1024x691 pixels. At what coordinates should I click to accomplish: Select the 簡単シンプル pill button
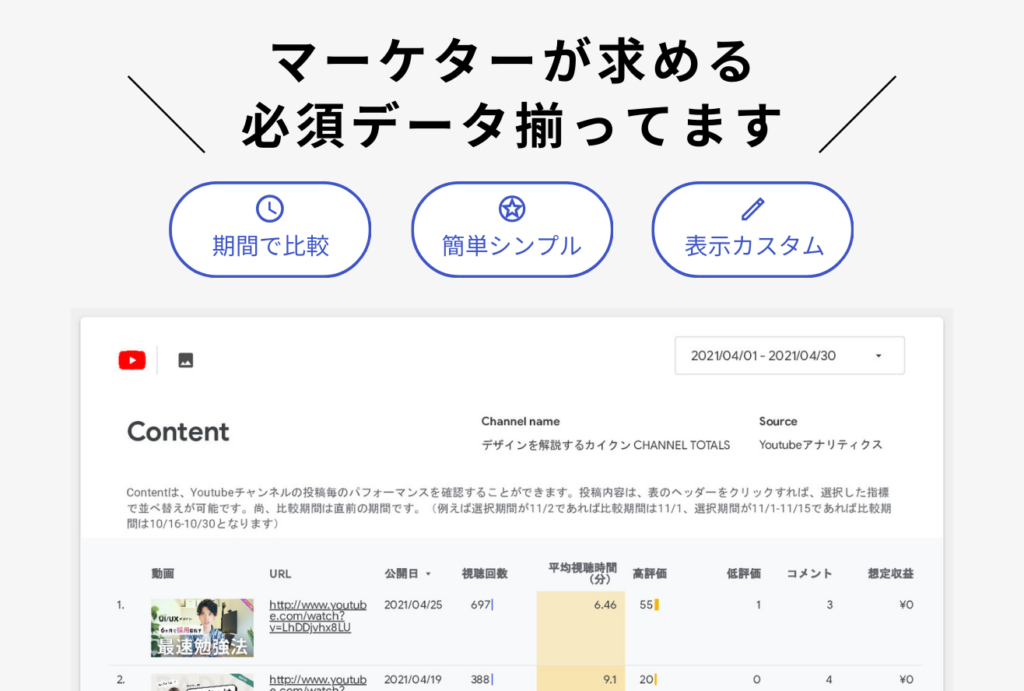[512, 229]
